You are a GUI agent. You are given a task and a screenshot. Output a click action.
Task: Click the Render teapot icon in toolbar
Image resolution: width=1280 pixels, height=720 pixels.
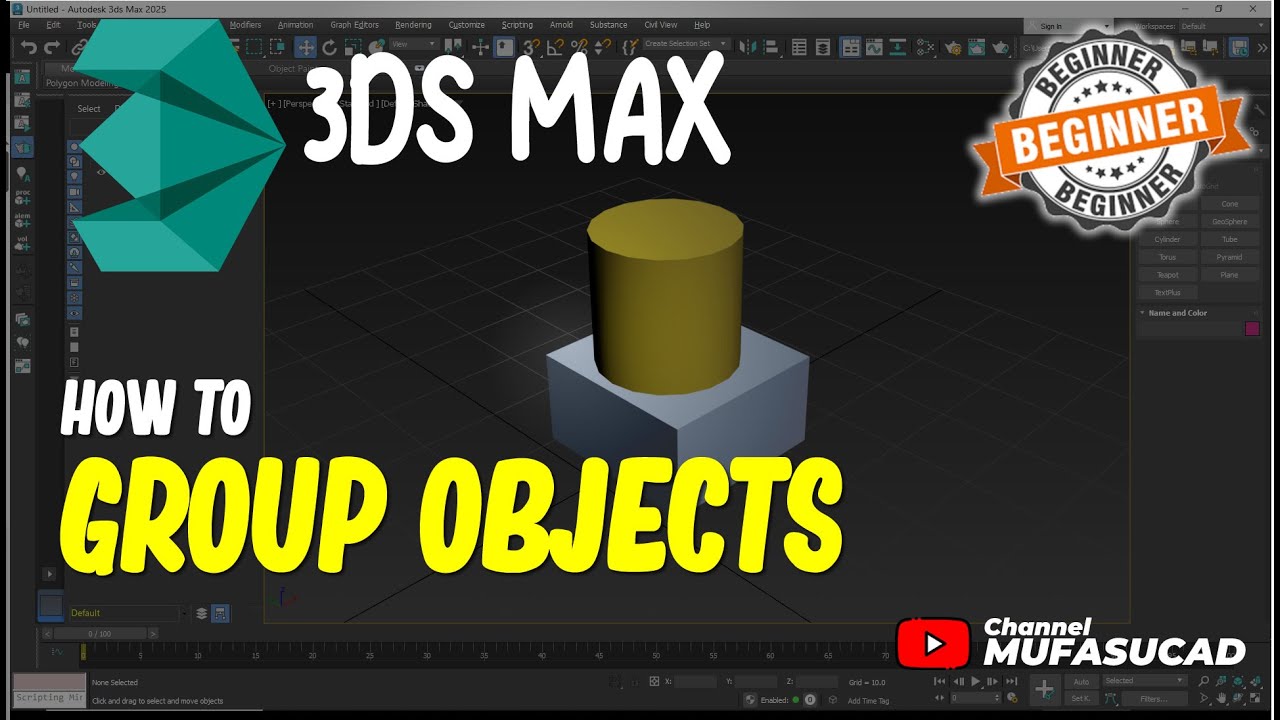pyautogui.click(x=999, y=47)
